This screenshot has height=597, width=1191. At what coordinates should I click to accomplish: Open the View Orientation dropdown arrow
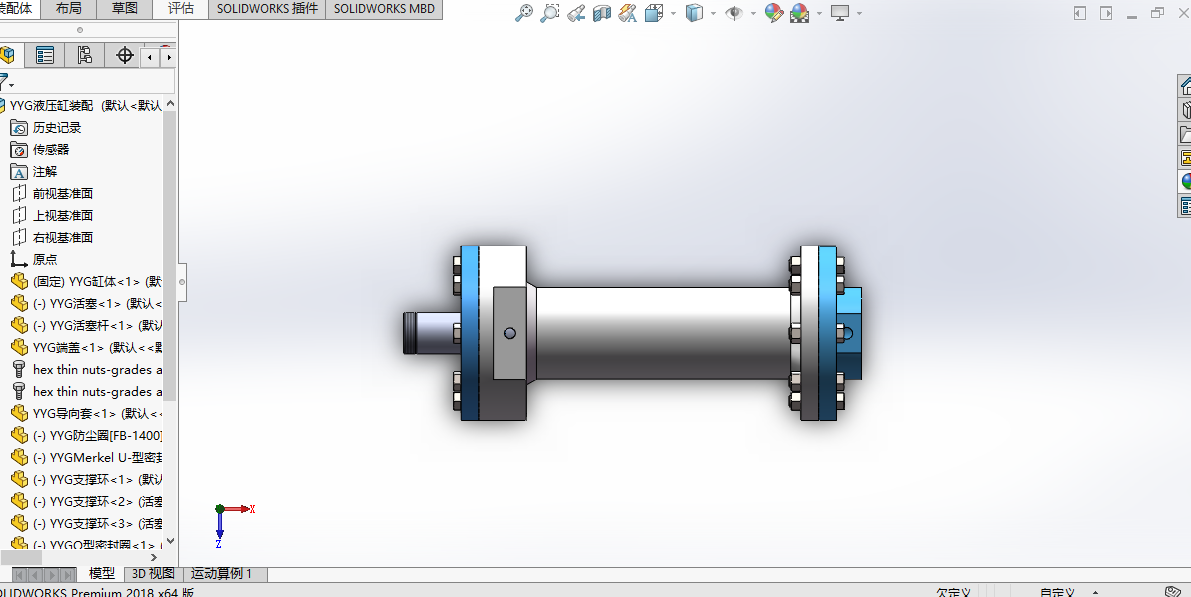click(x=672, y=13)
